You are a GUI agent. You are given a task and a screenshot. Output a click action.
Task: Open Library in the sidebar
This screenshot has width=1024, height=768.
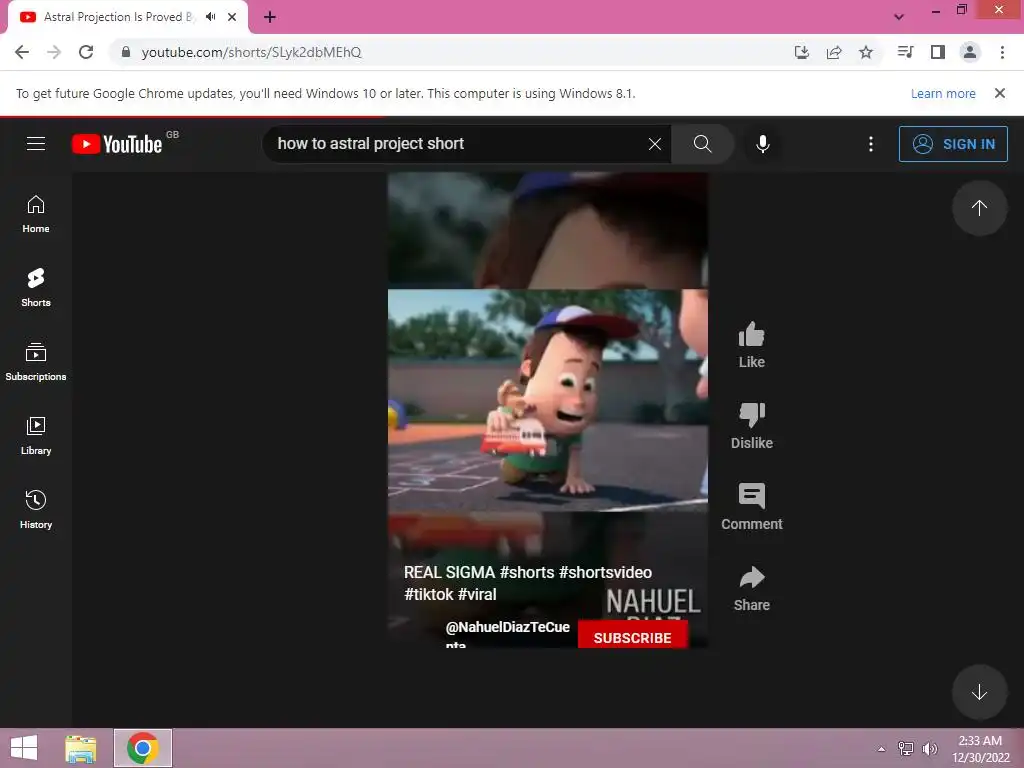[36, 436]
